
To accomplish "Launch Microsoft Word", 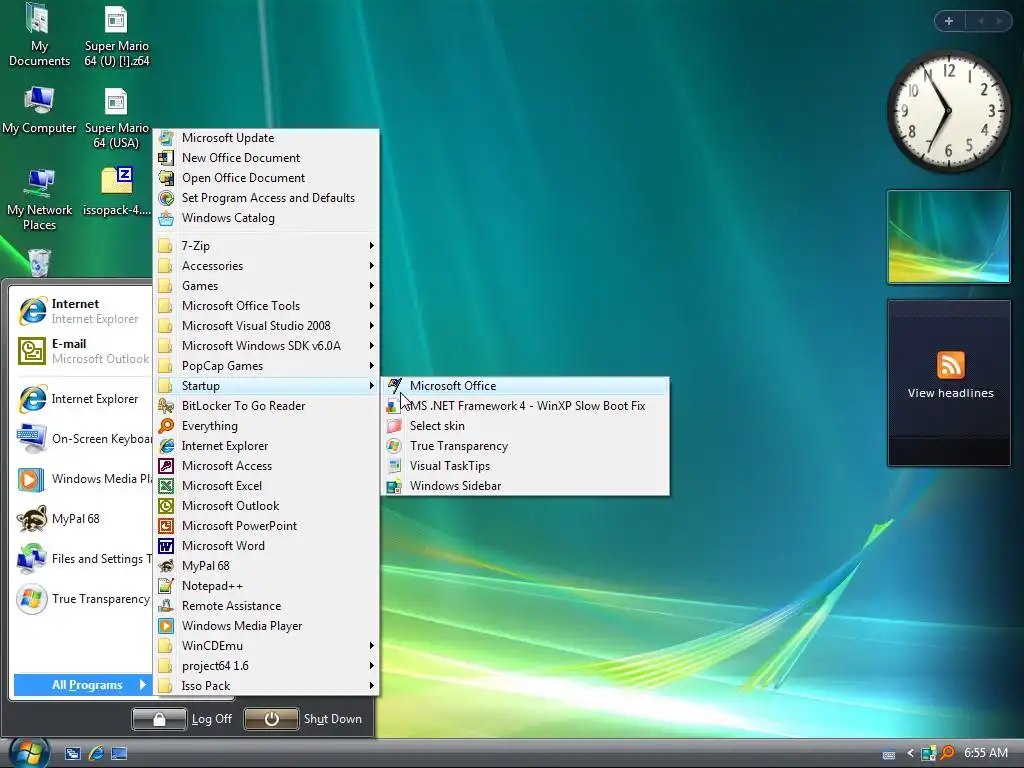I will point(266,546).
